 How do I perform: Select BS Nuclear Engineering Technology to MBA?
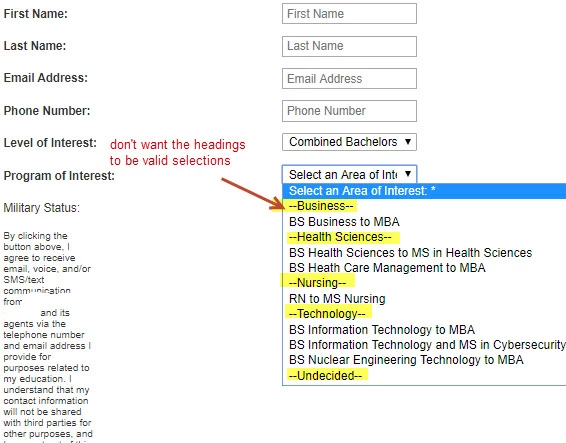pos(424,360)
